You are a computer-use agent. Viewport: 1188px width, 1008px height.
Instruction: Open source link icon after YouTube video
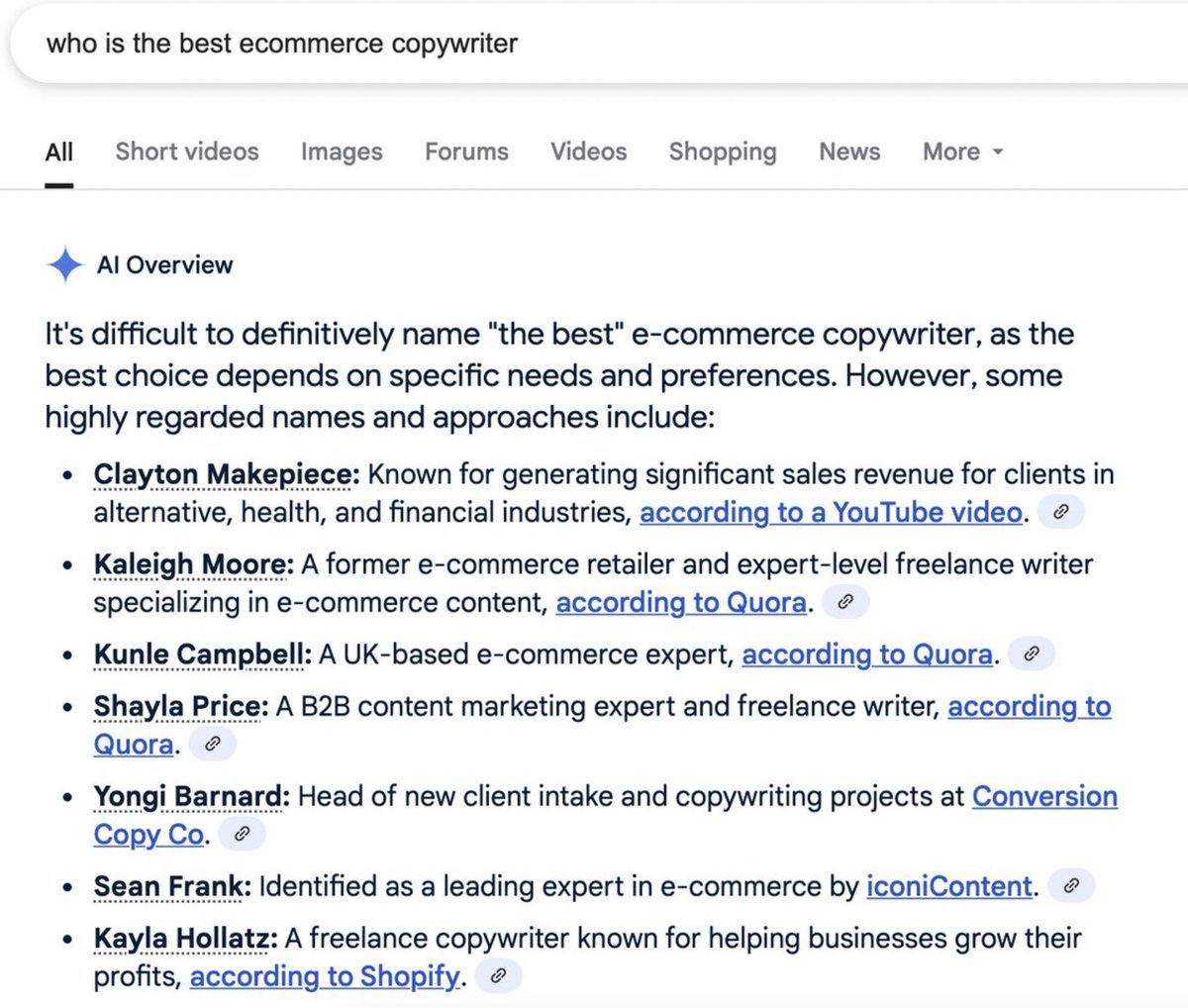(x=1060, y=512)
